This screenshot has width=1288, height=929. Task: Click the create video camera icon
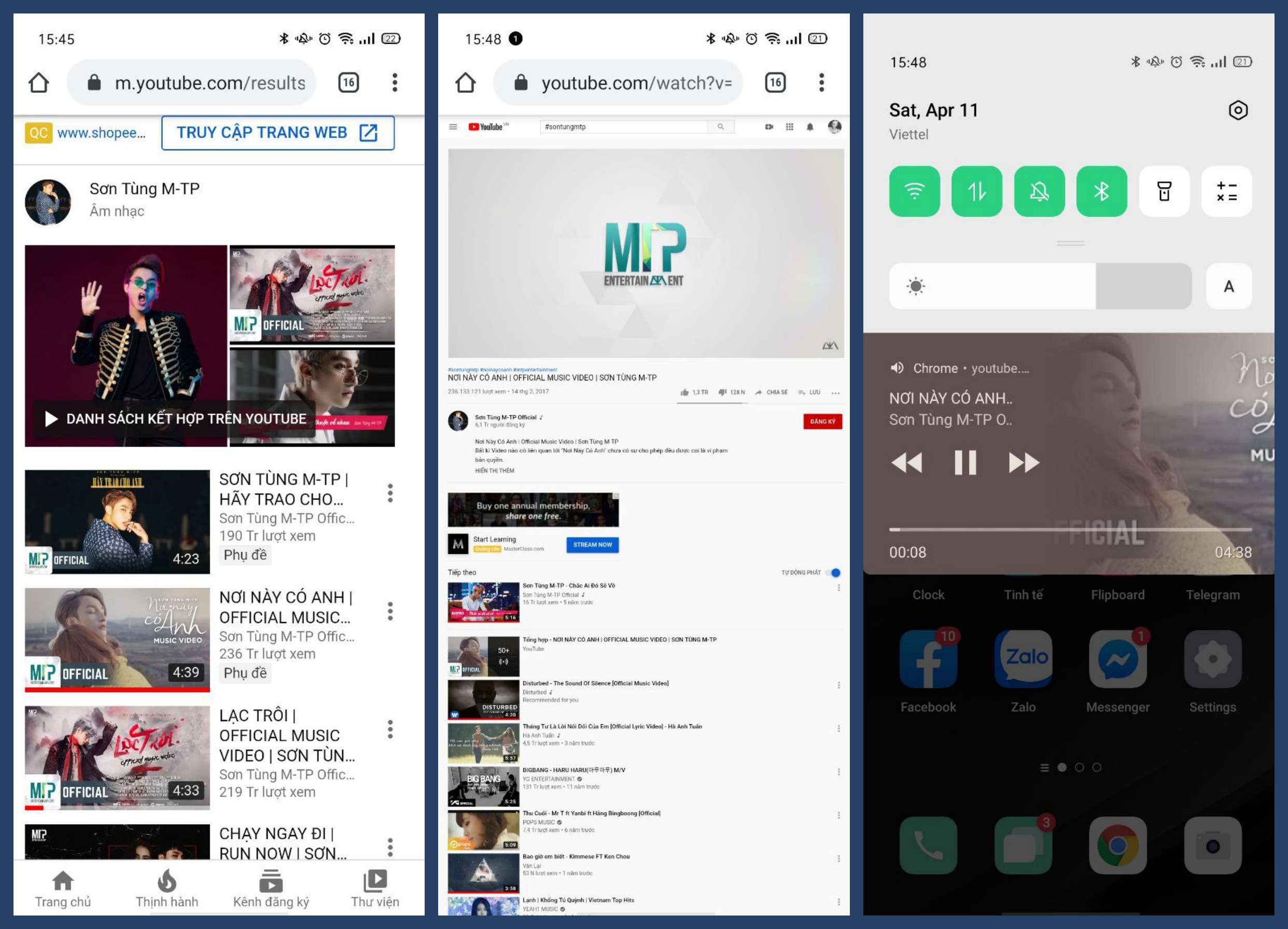click(769, 126)
